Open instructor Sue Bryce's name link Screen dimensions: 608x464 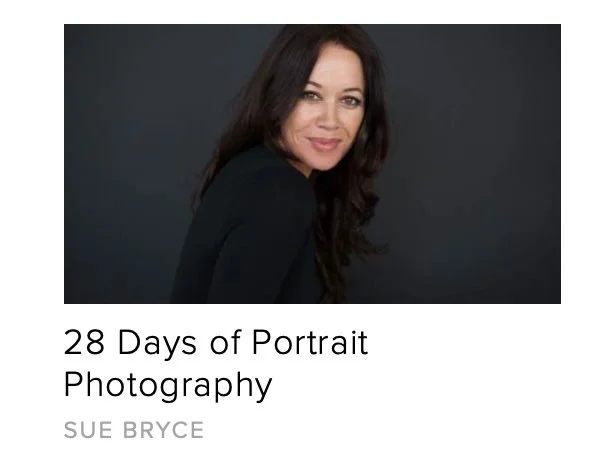(x=134, y=430)
